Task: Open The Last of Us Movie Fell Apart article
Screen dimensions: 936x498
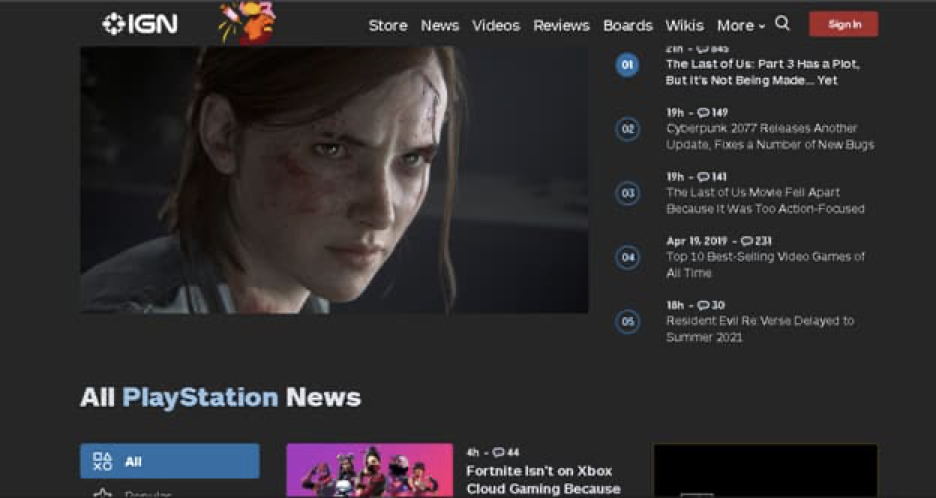Action: 765,201
